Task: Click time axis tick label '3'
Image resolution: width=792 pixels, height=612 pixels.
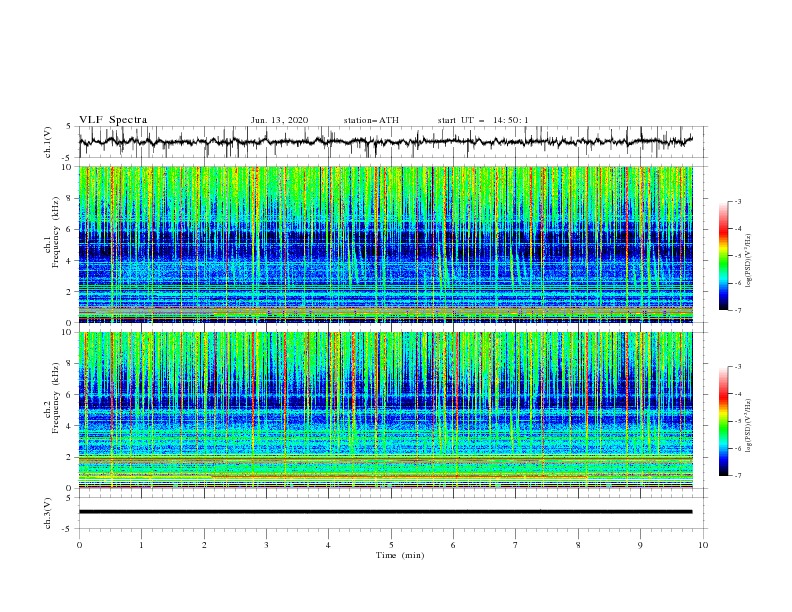Action: pyautogui.click(x=266, y=545)
